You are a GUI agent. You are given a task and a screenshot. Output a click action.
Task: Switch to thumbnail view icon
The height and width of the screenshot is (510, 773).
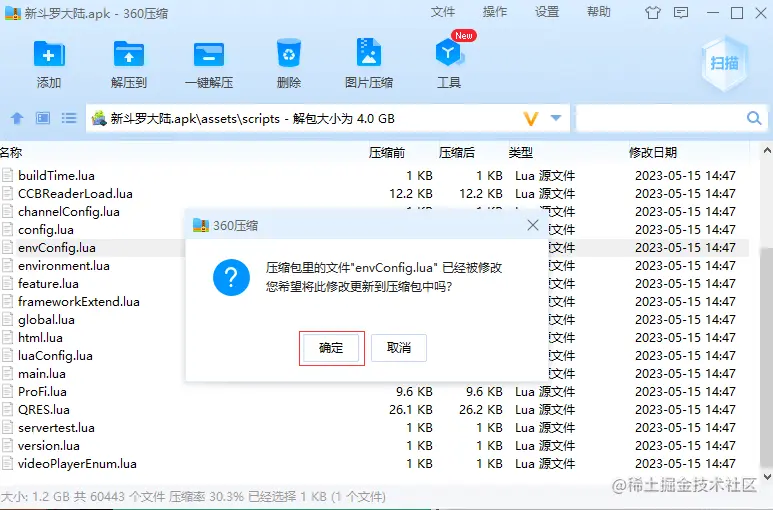tap(43, 118)
